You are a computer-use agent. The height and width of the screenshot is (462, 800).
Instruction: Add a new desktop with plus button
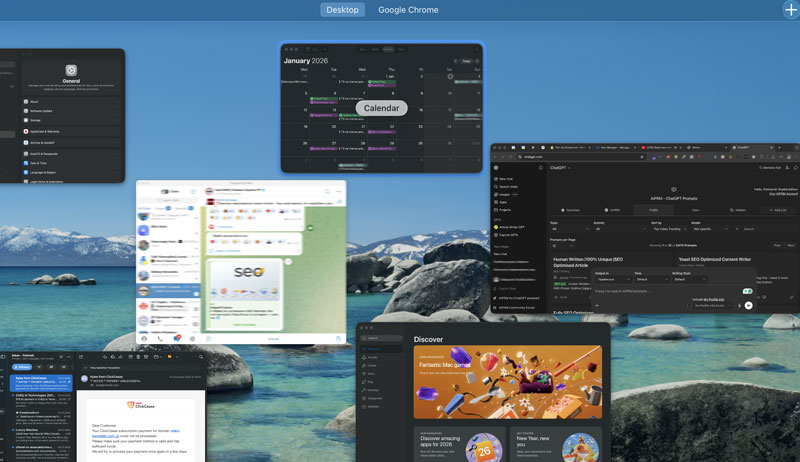pyautogui.click(x=790, y=10)
